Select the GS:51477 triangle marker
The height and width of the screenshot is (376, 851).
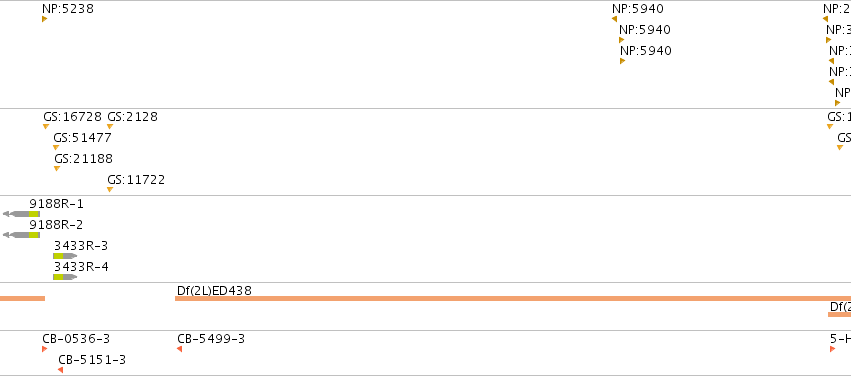(56, 148)
